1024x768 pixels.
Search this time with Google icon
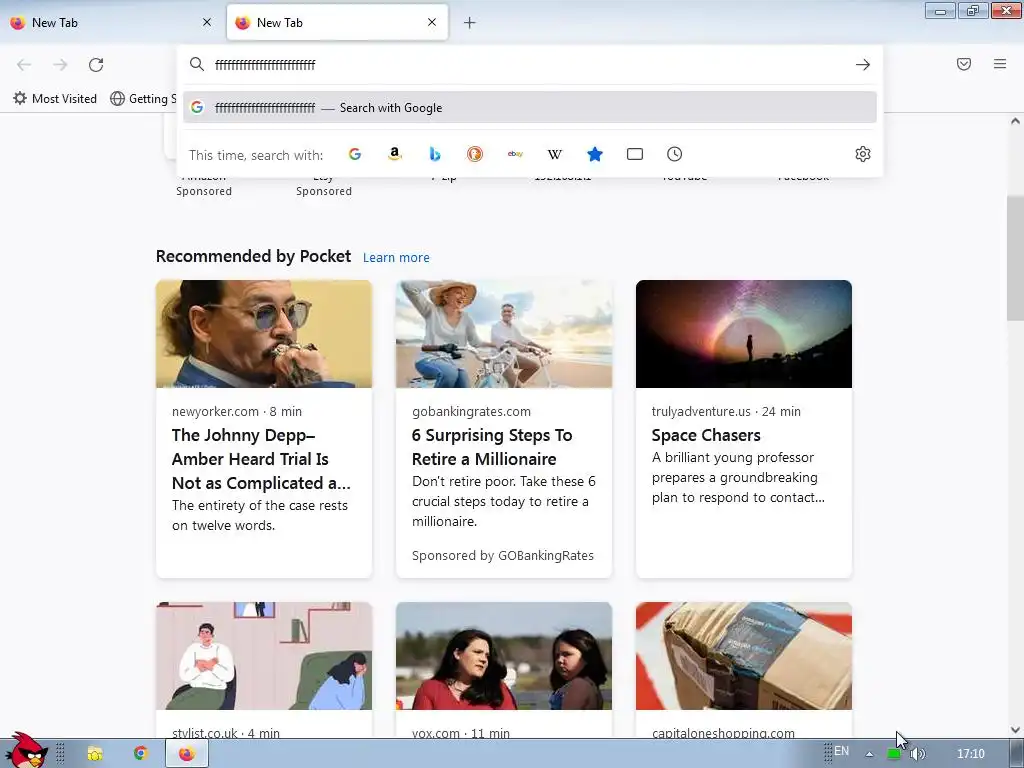[355, 154]
